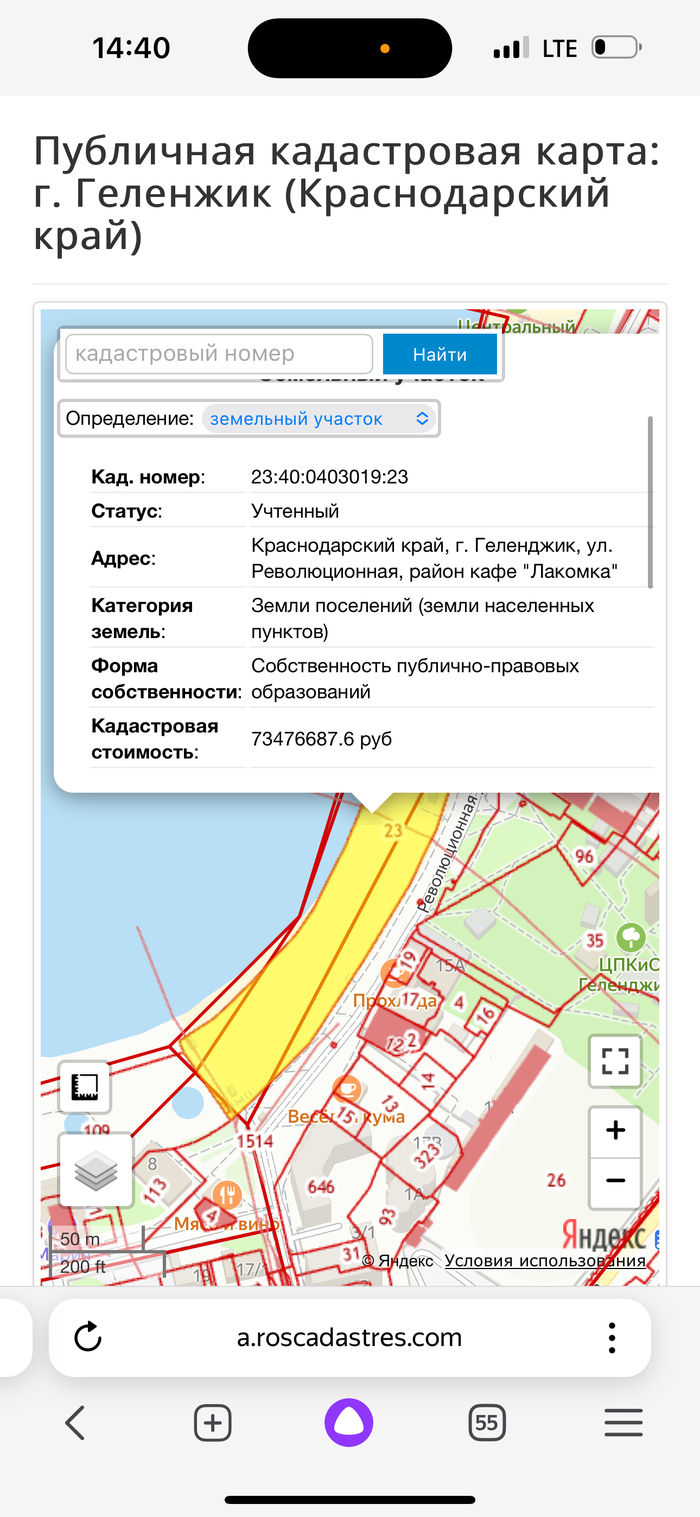Focus the кадастровый номер input field
The width and height of the screenshot is (700, 1517).
[219, 354]
